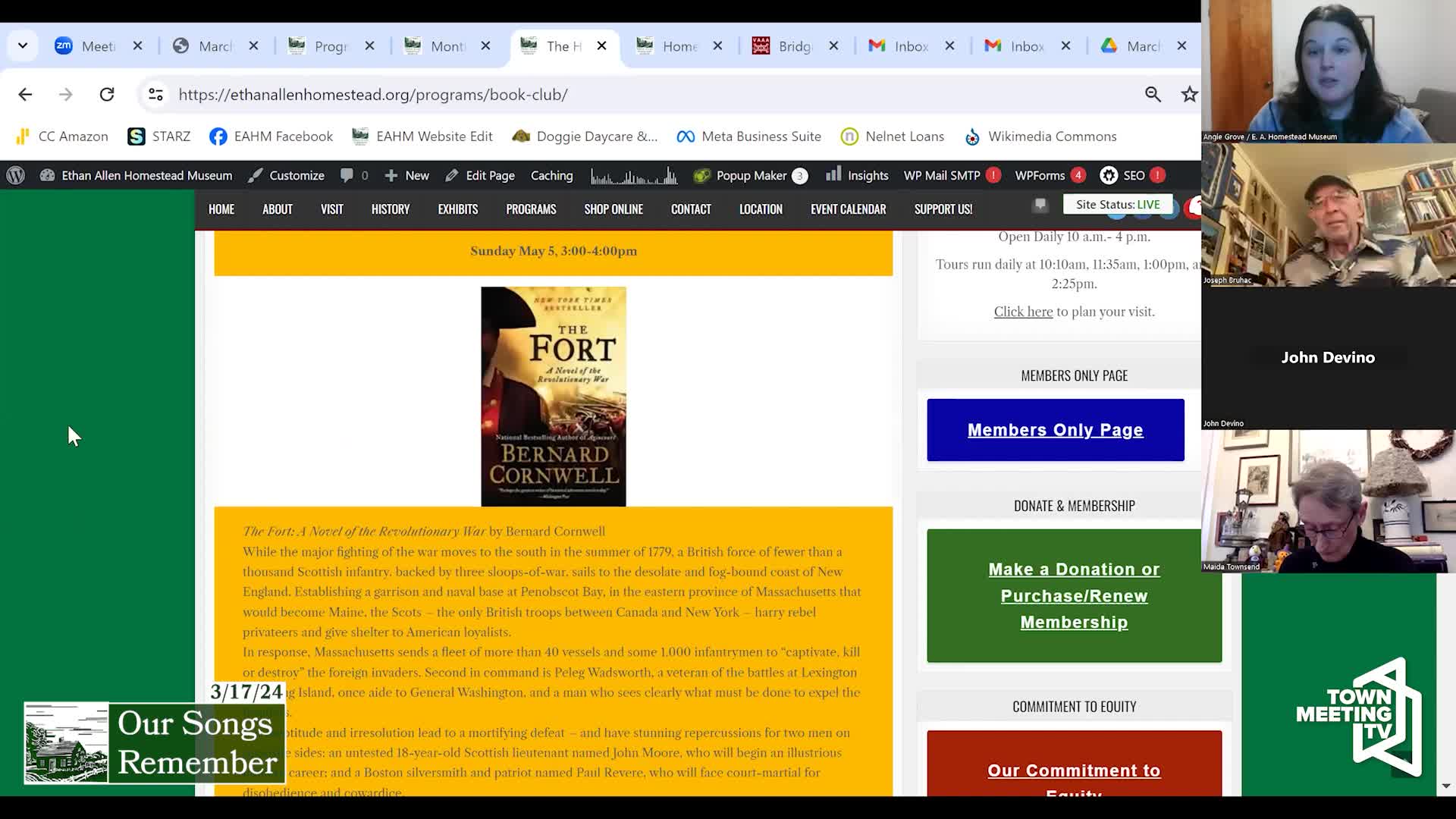Image resolution: width=1456 pixels, height=819 pixels.
Task: Click The Fort book cover image
Action: (x=554, y=396)
